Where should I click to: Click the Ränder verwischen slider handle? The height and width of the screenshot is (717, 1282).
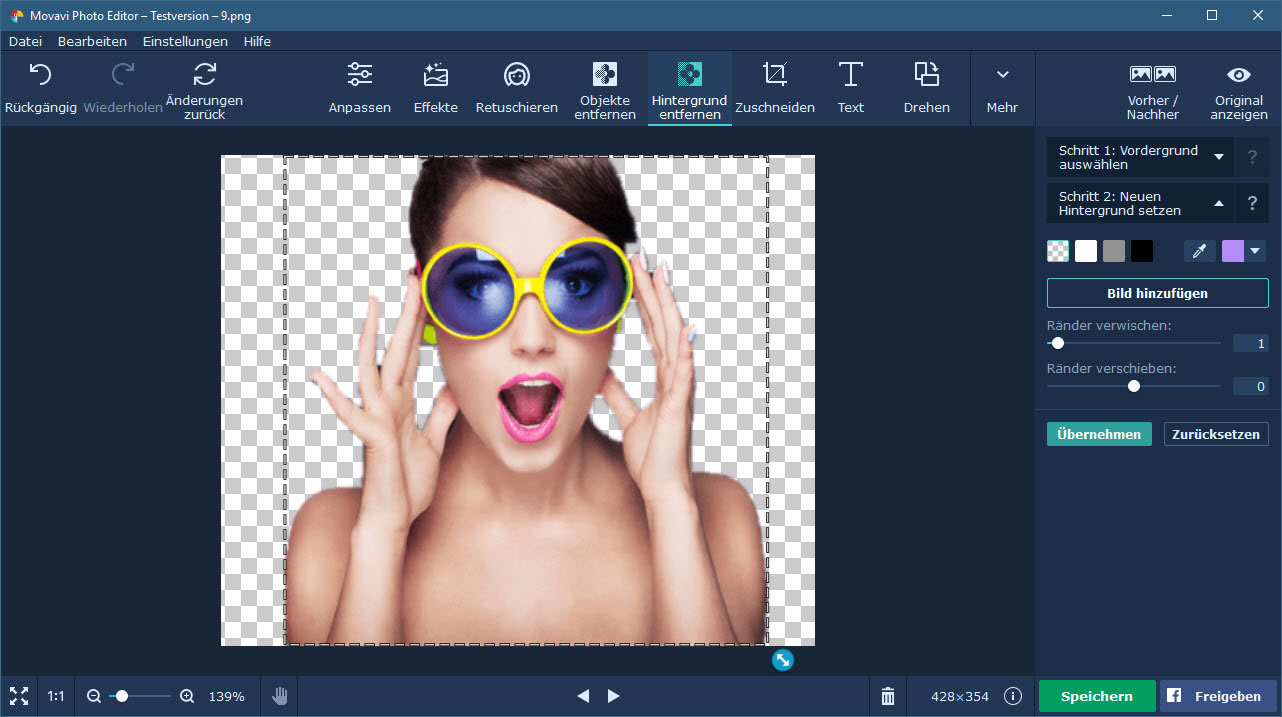click(x=1058, y=343)
